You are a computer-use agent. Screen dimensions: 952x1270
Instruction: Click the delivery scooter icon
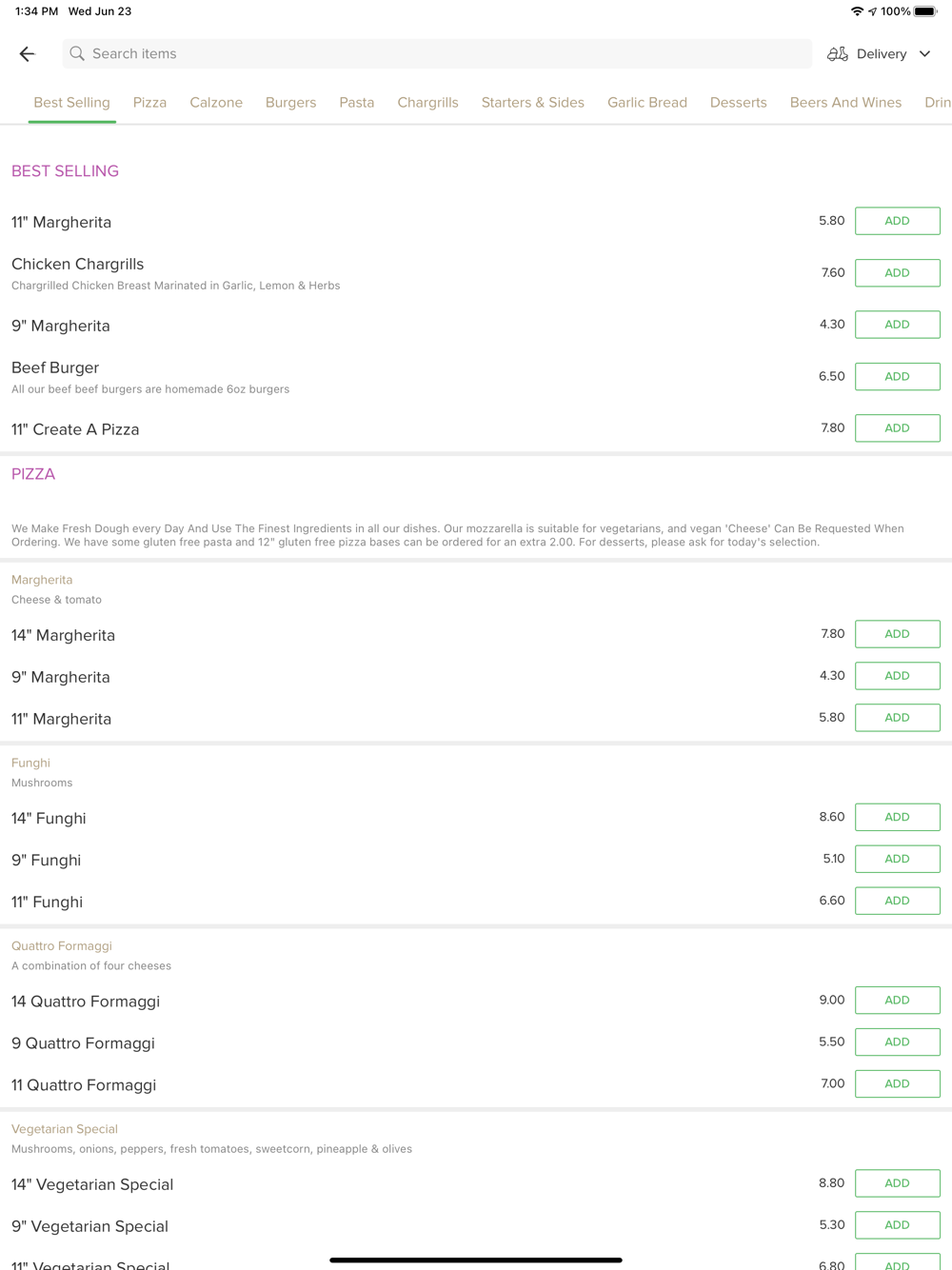[837, 54]
